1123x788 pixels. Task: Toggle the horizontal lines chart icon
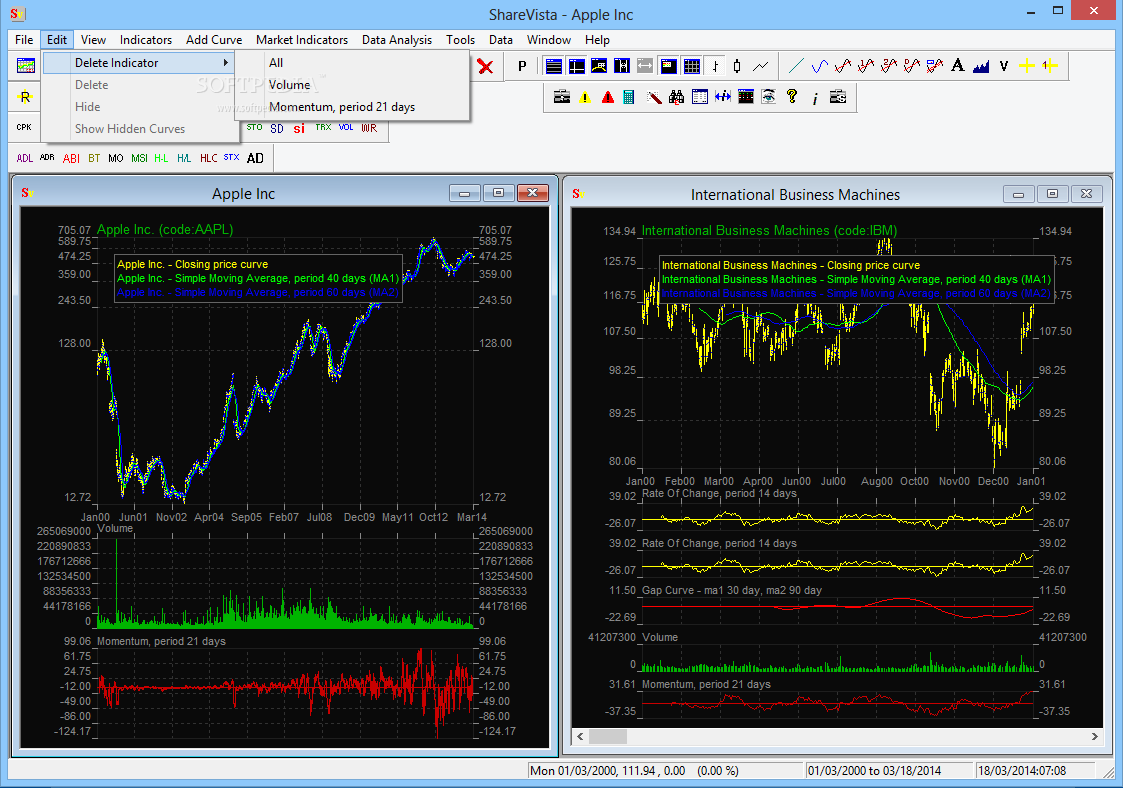click(x=554, y=67)
